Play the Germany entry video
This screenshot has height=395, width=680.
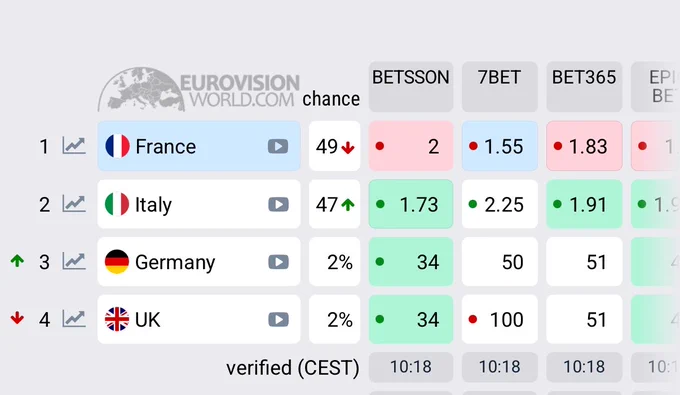pyautogui.click(x=278, y=262)
